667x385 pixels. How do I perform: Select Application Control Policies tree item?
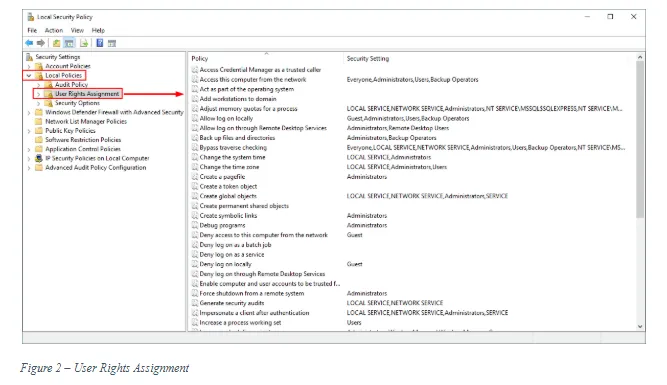[83, 149]
